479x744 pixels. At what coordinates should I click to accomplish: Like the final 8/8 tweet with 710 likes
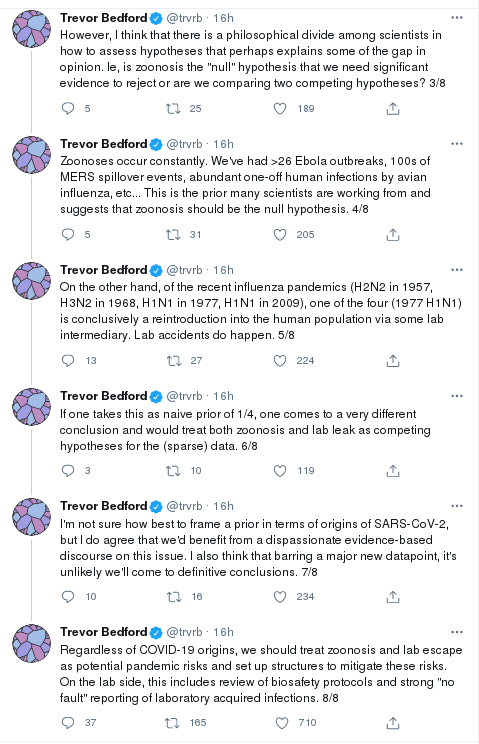pyautogui.click(x=282, y=723)
